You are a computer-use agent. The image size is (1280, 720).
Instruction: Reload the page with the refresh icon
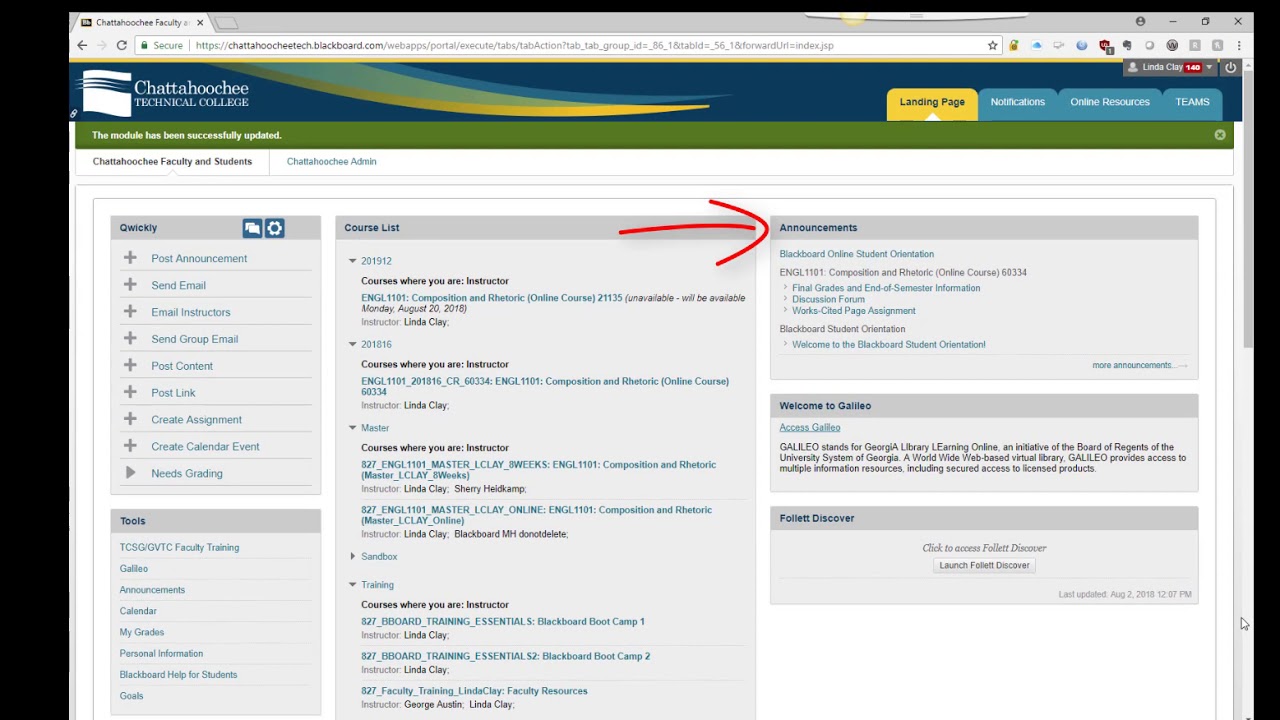(122, 45)
